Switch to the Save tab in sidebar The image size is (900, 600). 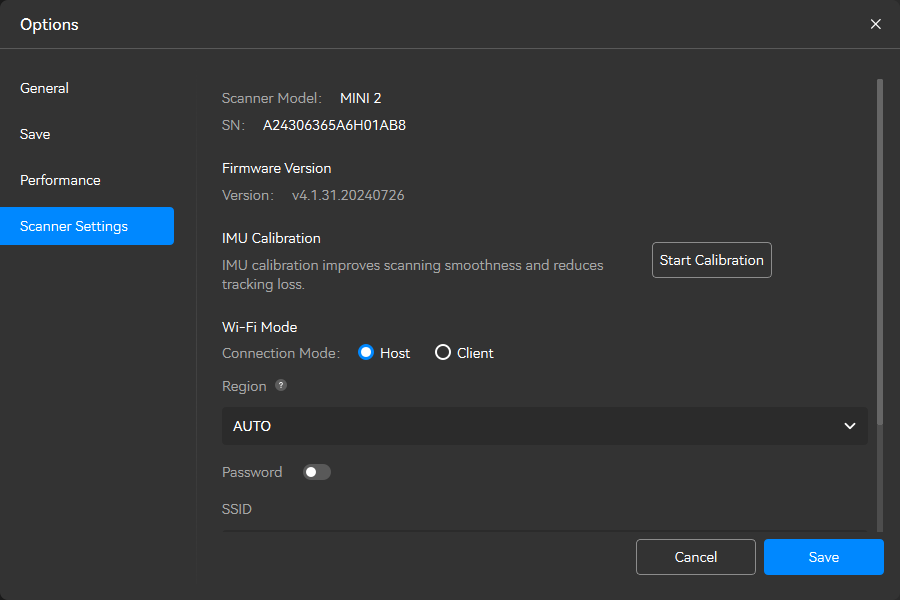tap(35, 134)
